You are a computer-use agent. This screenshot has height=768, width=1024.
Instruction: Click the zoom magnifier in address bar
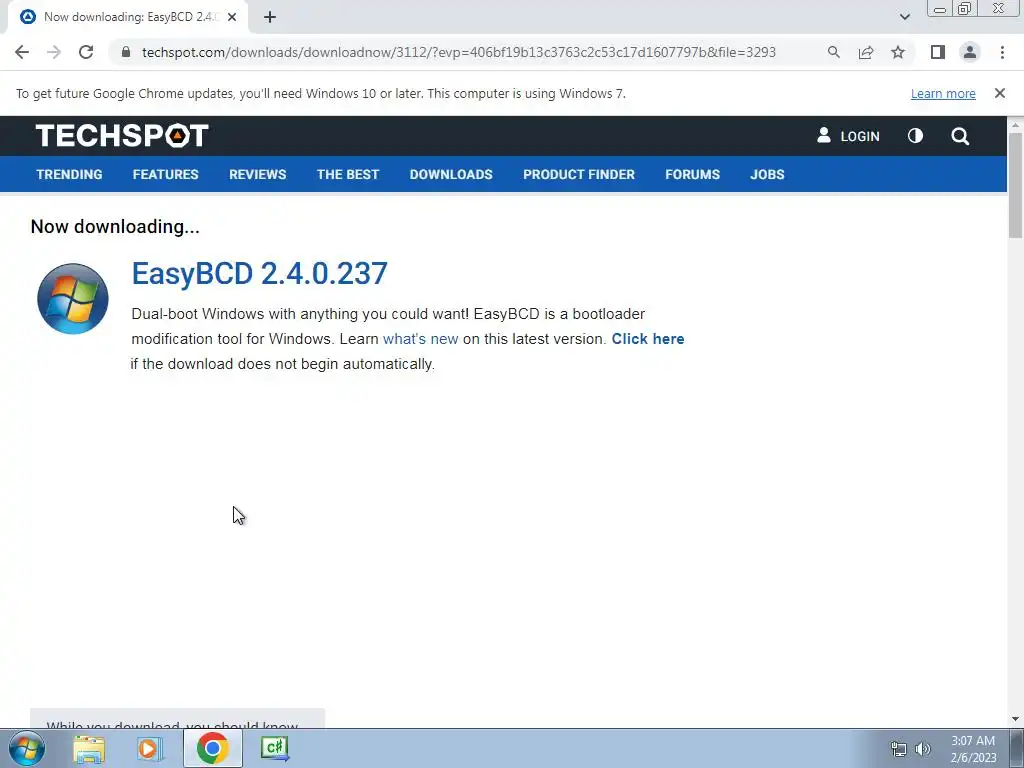coord(833,52)
